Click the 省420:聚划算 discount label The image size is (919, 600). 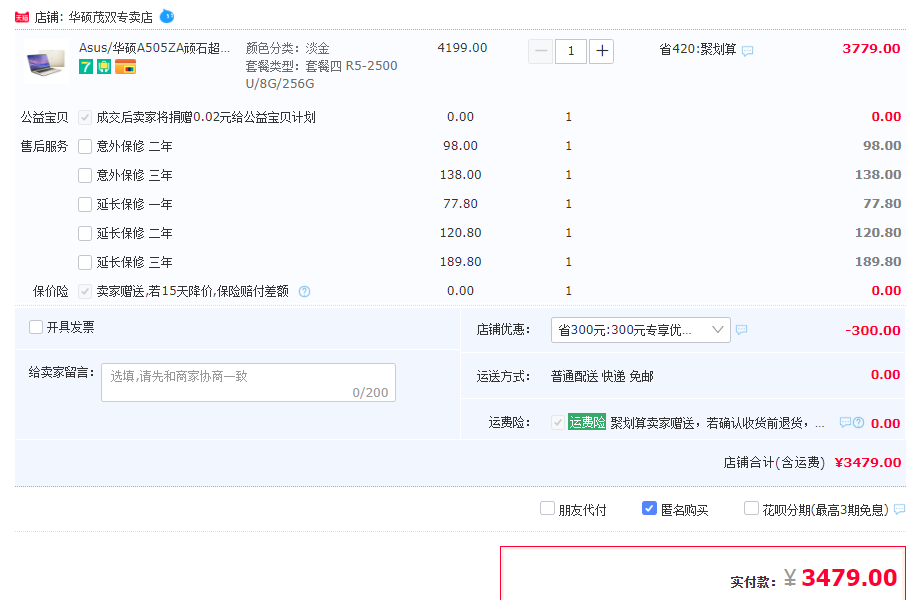coord(697,49)
